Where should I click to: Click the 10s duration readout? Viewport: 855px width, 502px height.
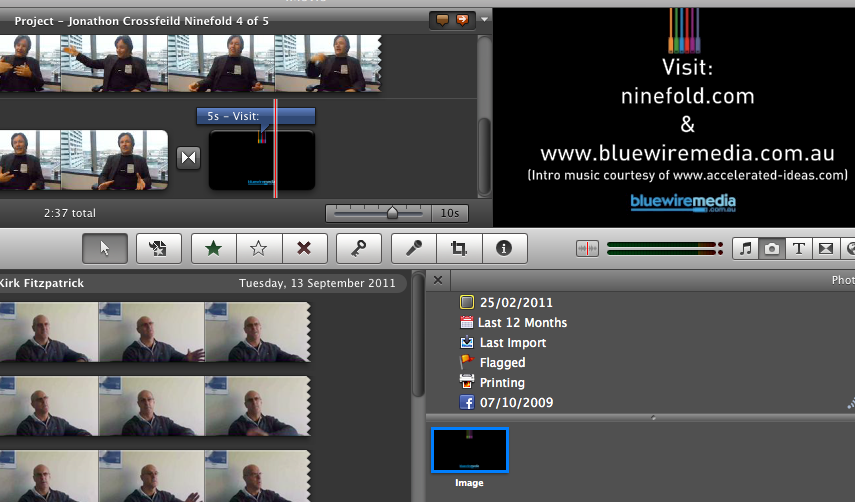450,213
